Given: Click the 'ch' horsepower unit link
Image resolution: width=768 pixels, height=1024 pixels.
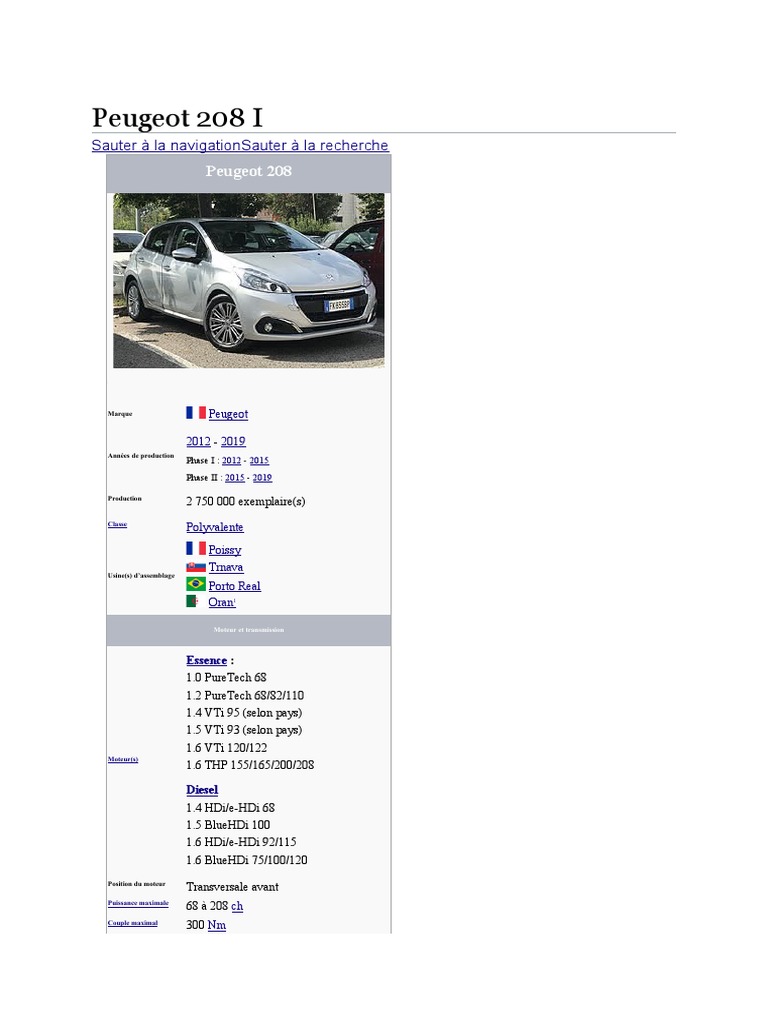Looking at the screenshot, I should coord(237,906).
